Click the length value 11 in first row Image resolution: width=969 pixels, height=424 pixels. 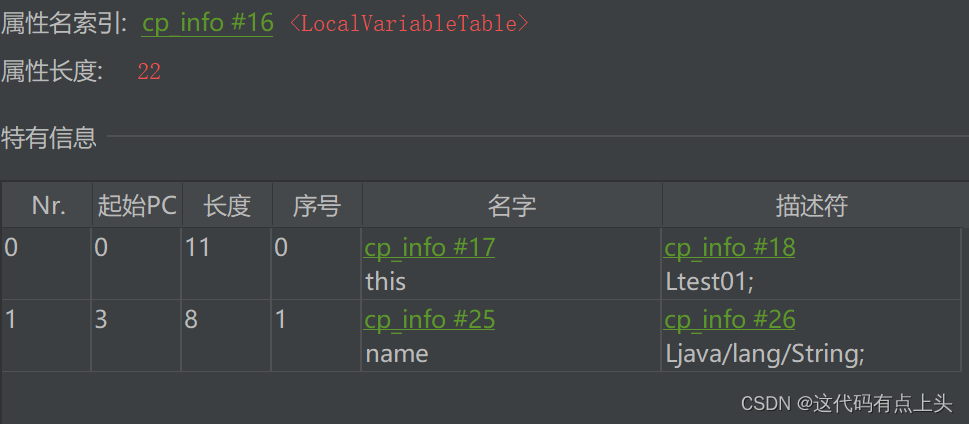pyautogui.click(x=198, y=247)
